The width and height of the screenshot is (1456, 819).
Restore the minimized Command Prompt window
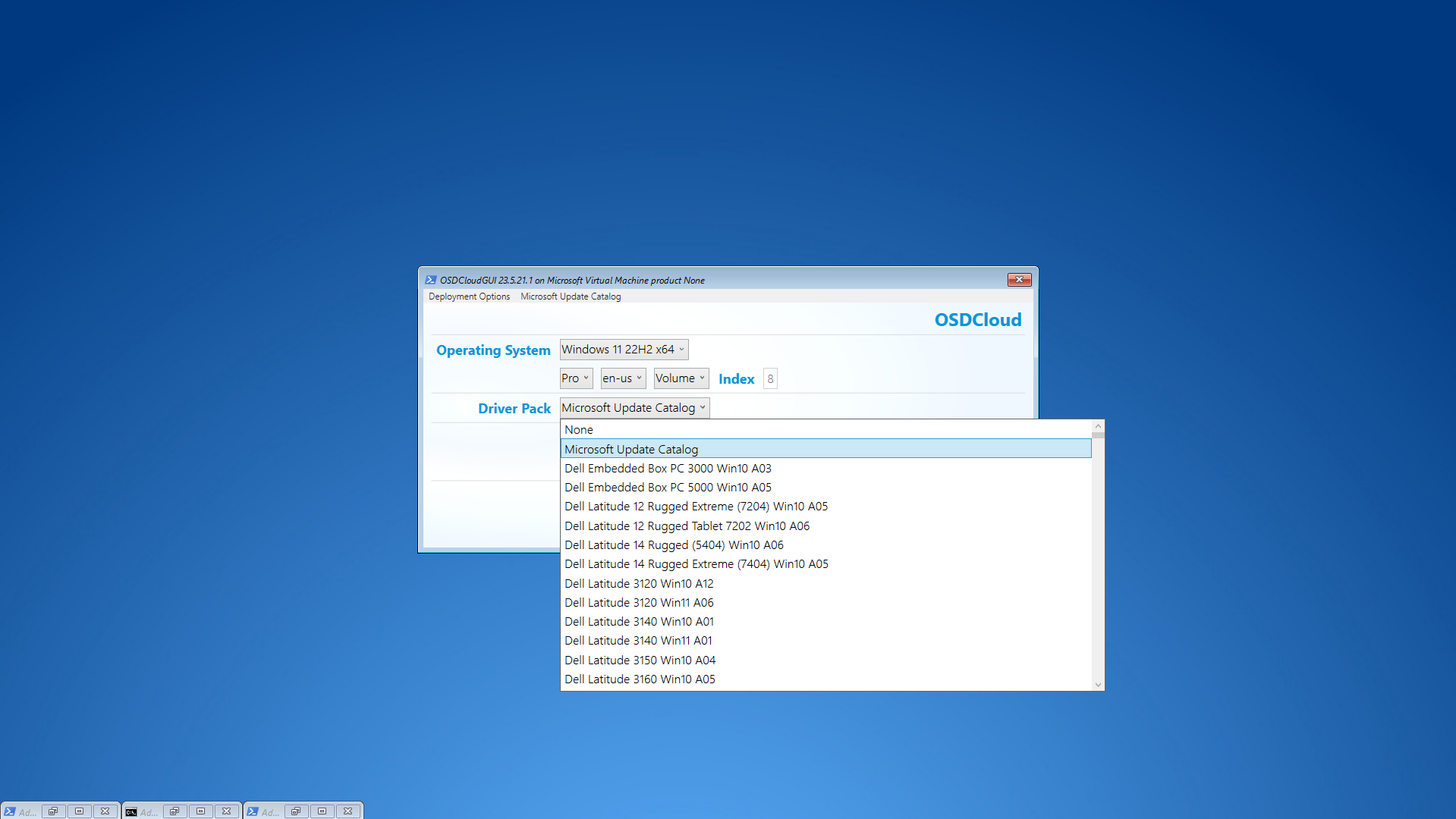pos(175,811)
